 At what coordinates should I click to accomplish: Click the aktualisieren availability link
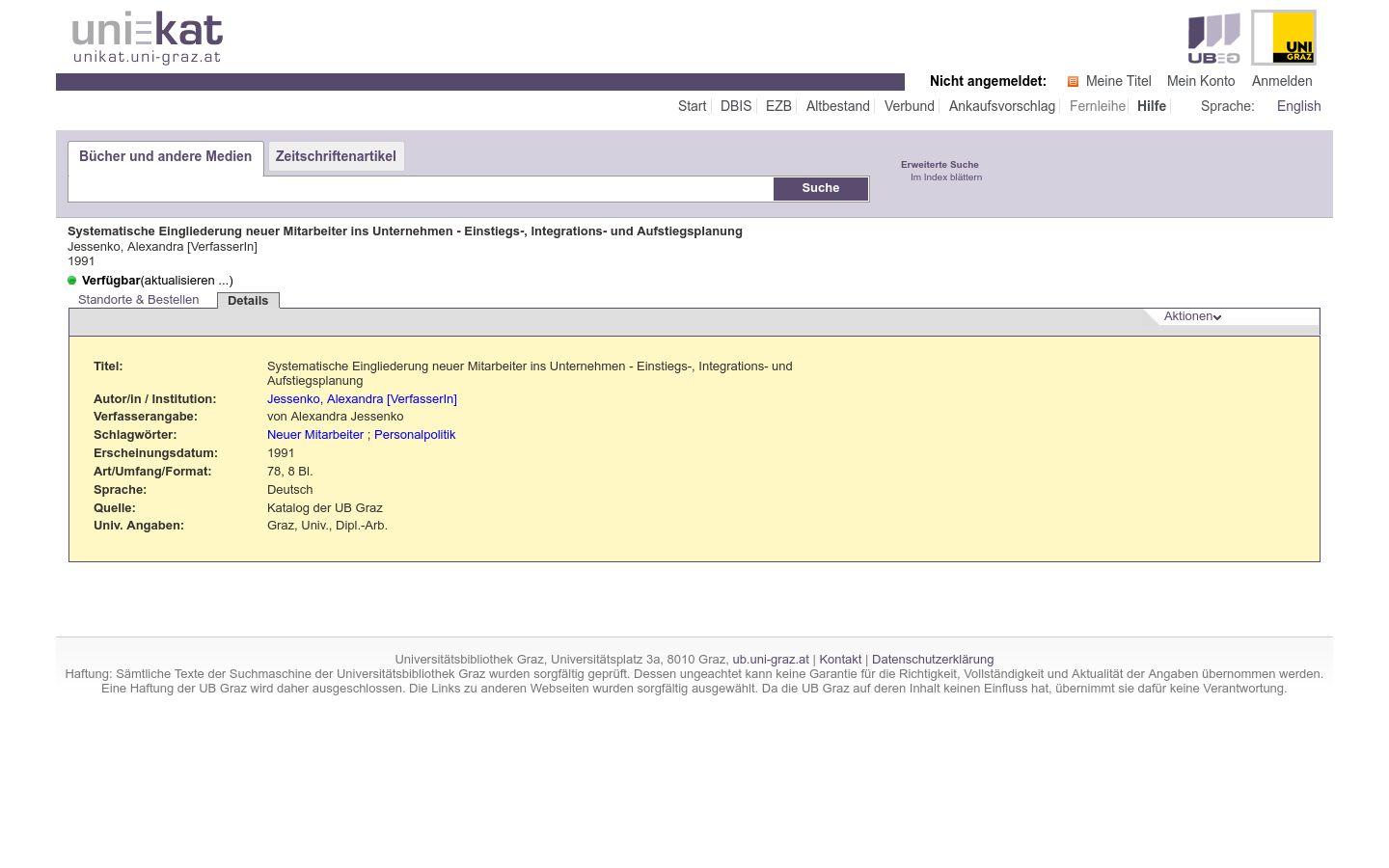coord(187,281)
